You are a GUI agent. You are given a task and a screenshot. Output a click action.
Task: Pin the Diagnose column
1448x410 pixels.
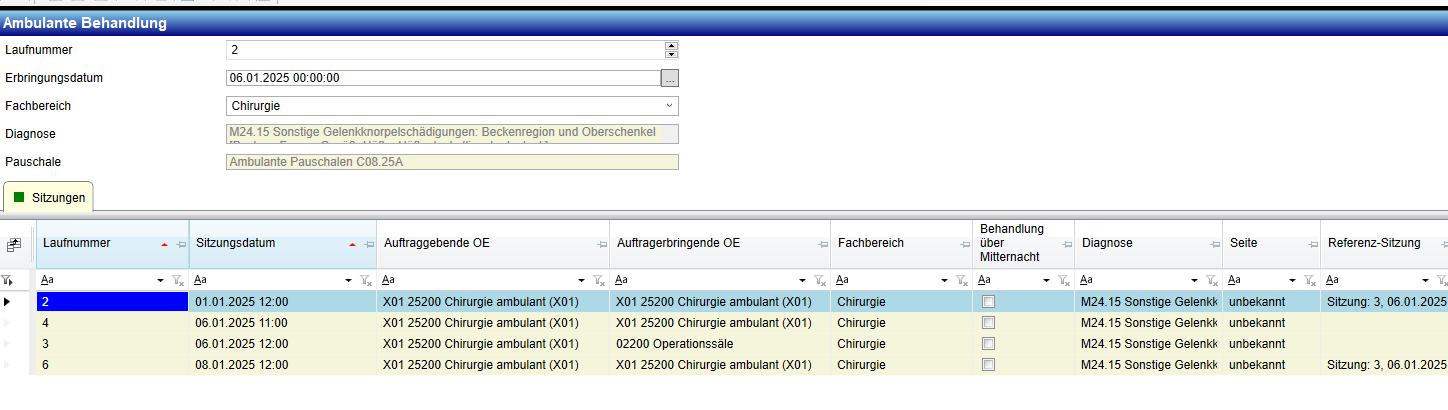coord(1214,244)
